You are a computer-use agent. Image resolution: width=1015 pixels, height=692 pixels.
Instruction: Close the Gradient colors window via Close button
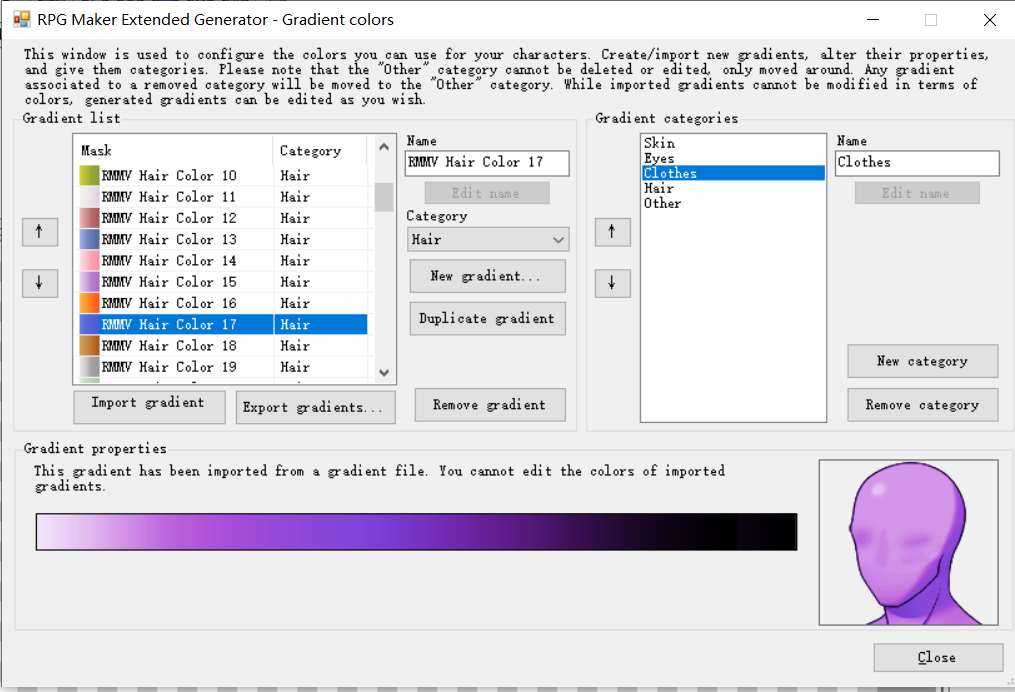[x=938, y=658]
